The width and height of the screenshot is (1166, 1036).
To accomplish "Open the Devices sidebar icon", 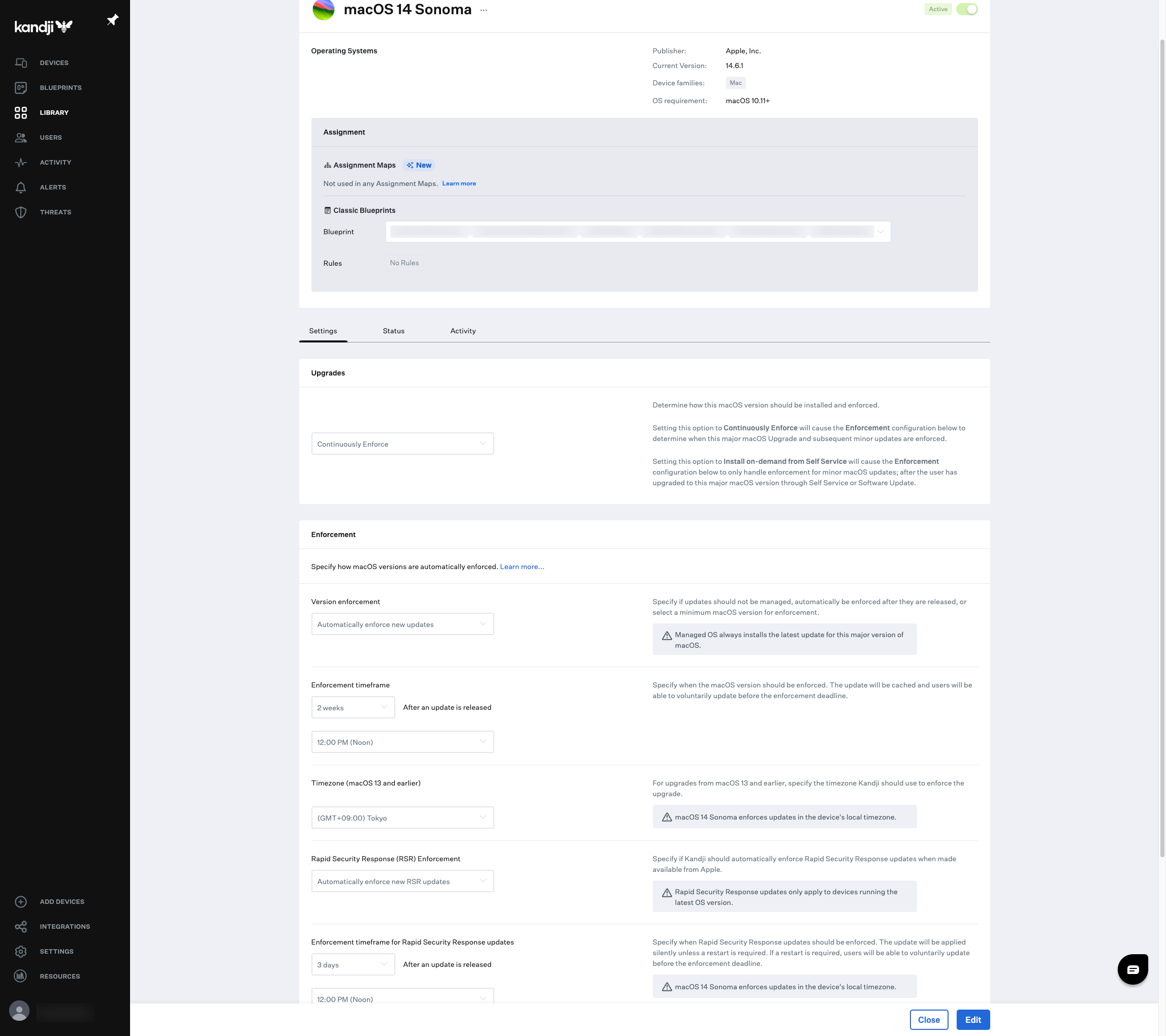I will (21, 63).
